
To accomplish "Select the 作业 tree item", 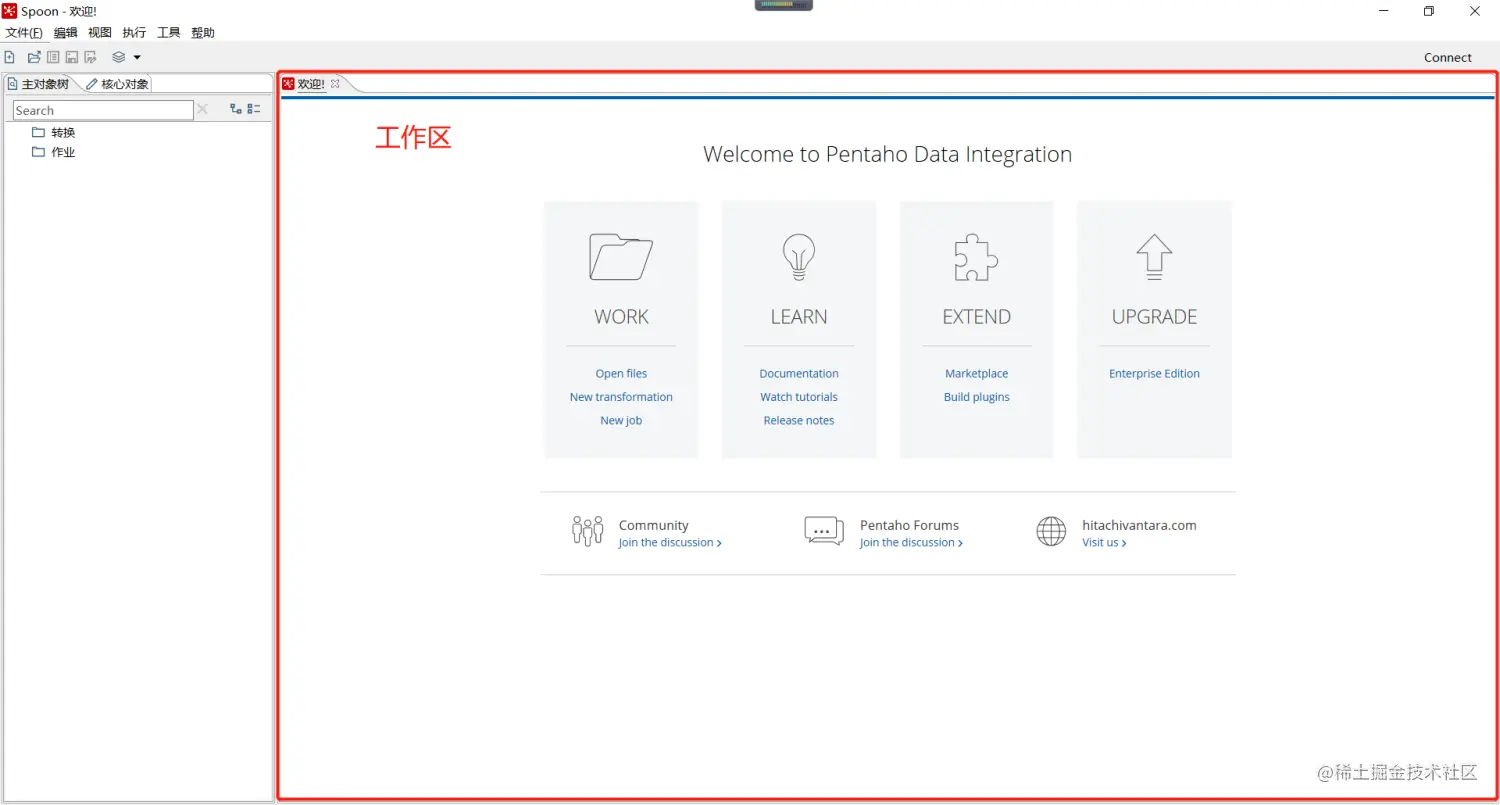I will click(63, 152).
